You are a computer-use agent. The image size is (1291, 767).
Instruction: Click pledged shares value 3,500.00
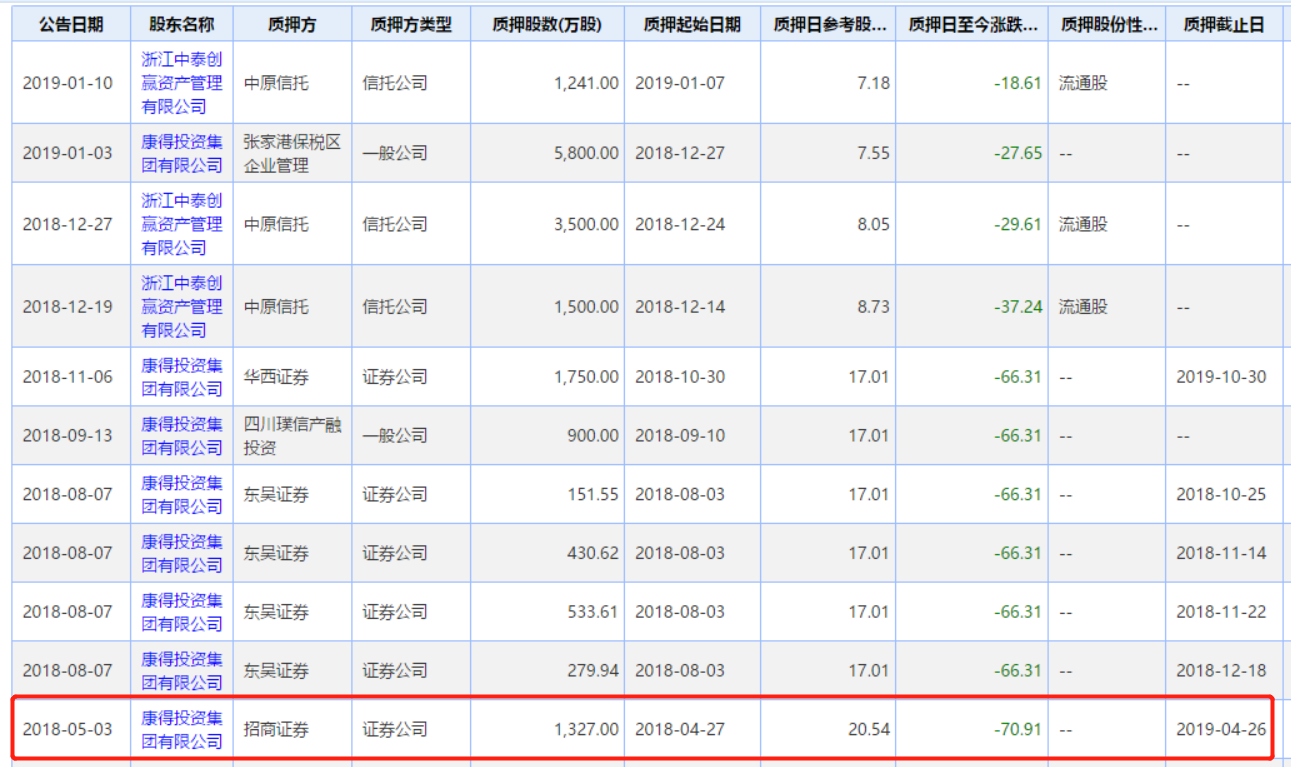tap(586, 224)
